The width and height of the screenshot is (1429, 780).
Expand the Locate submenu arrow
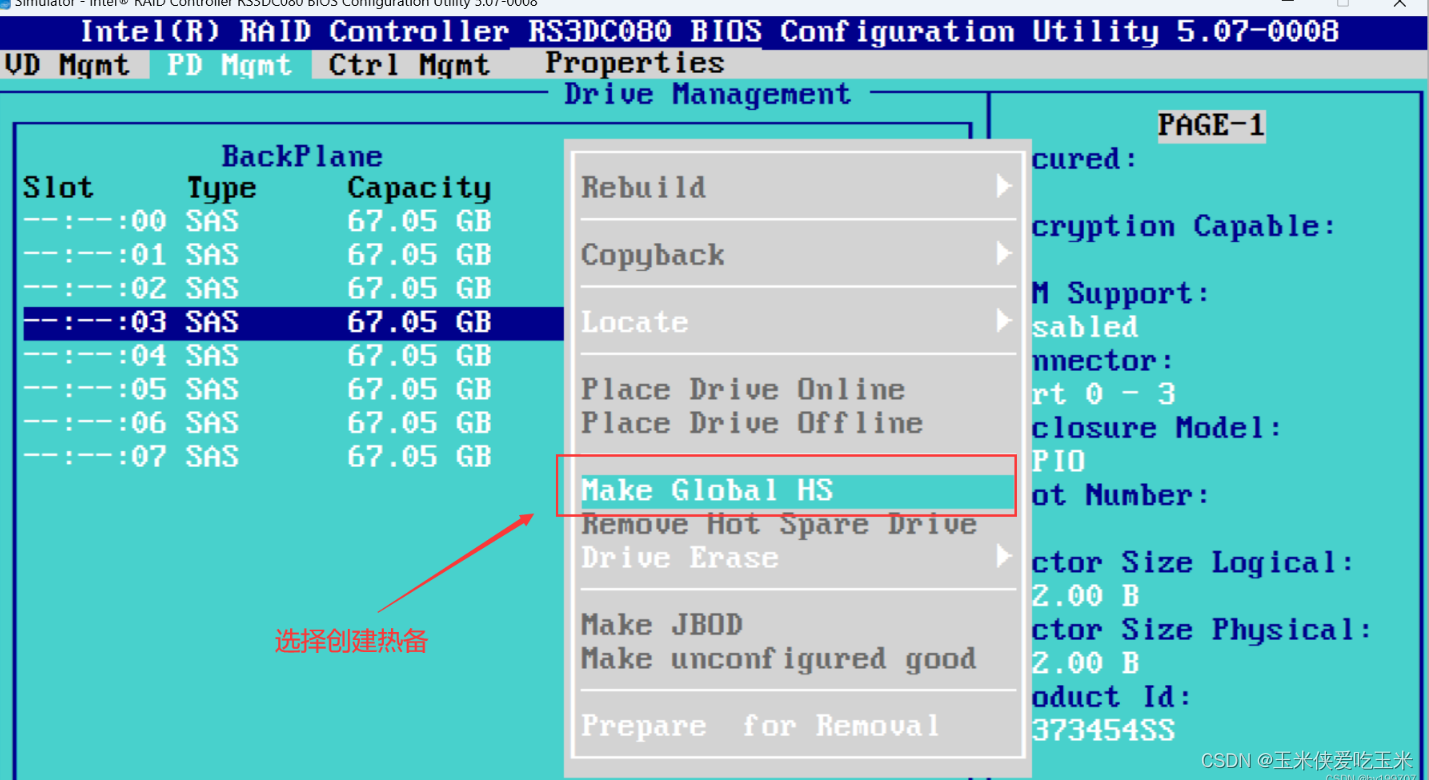pyautogui.click(x=1004, y=321)
